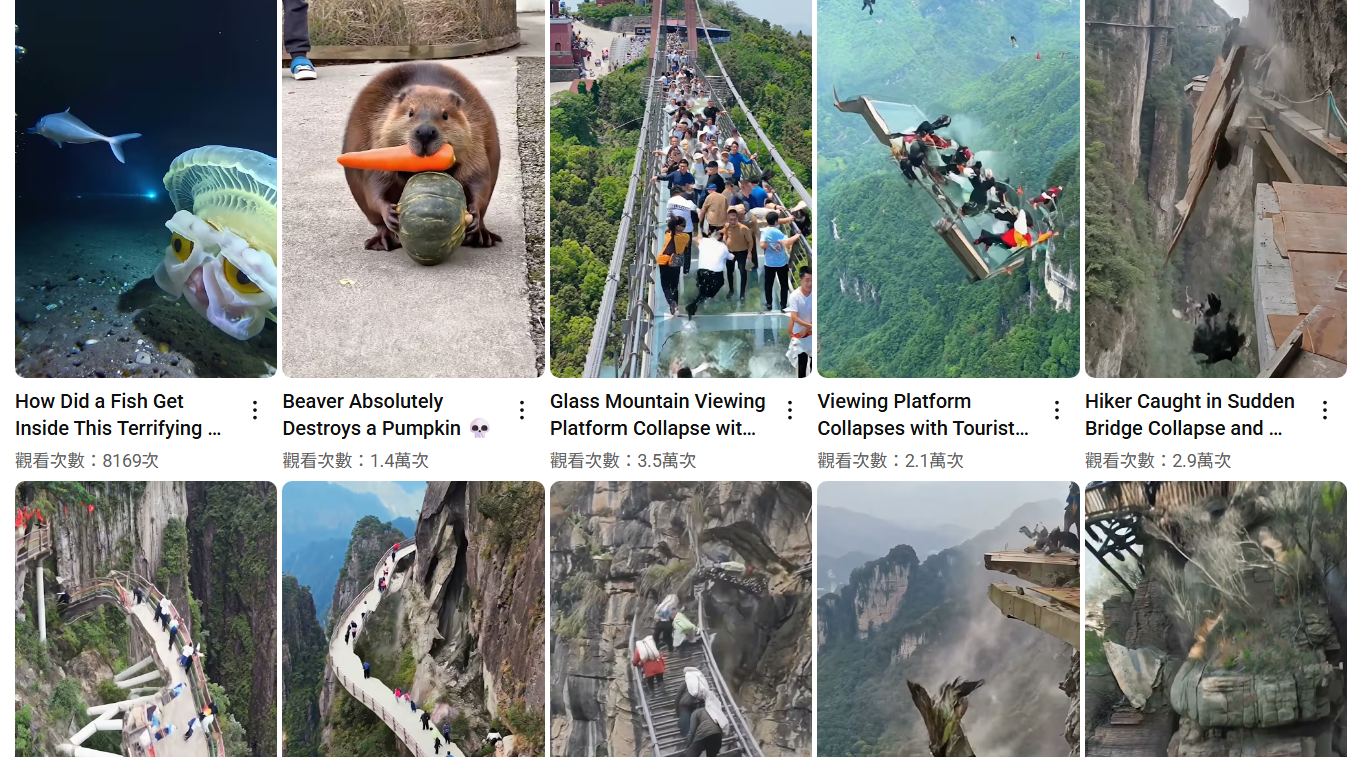This screenshot has height=757, width=1362.
Task: Open 'Glass Mountain Viewing Platform Collapse' title link
Action: [x=658, y=415]
